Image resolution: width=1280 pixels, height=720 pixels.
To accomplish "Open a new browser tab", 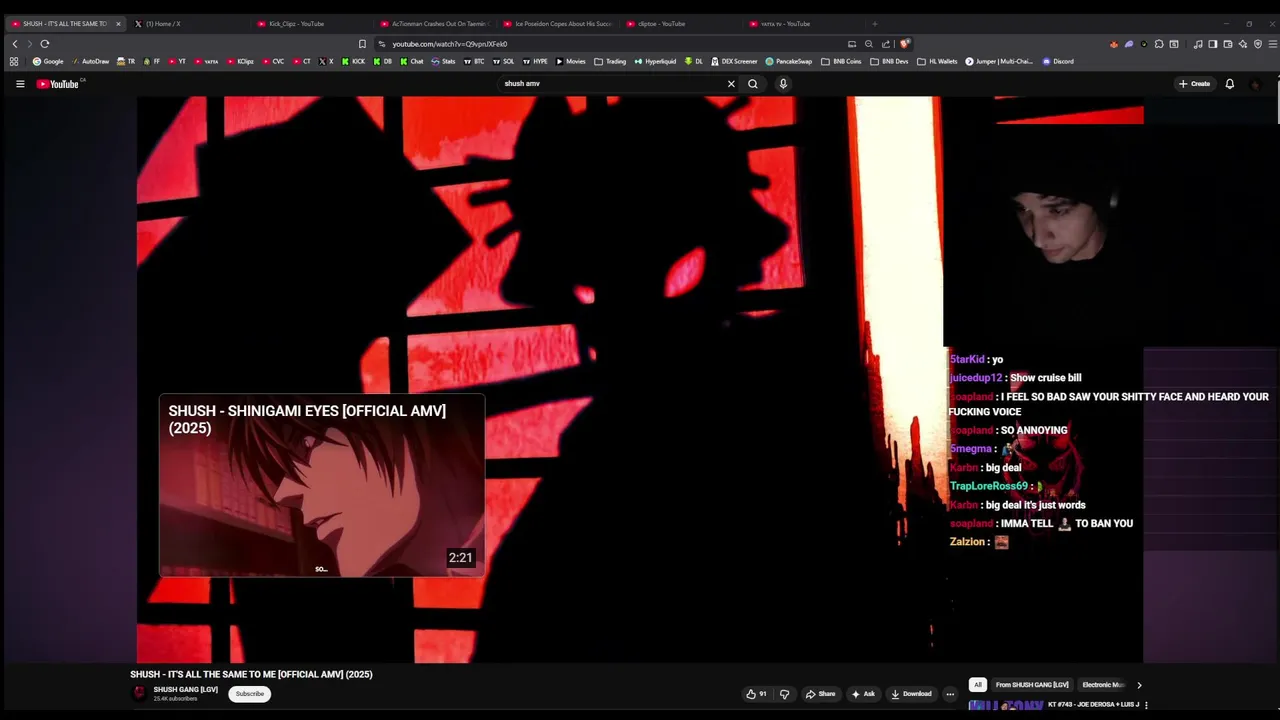I will [875, 24].
